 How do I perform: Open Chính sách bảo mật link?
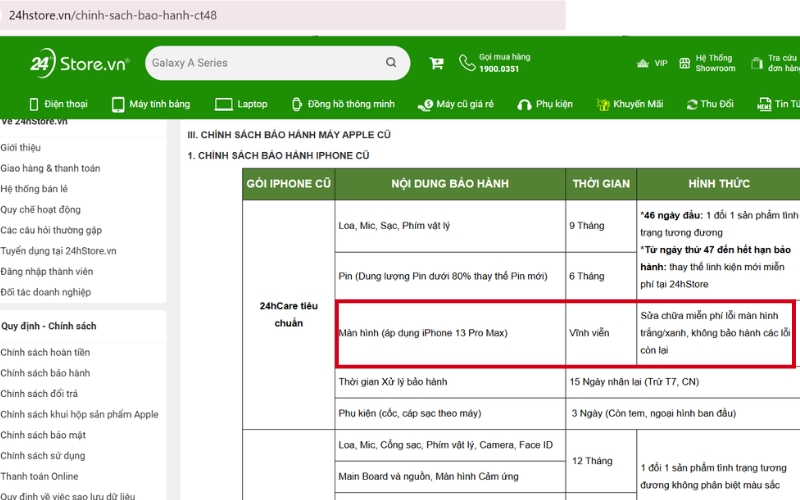point(43,435)
